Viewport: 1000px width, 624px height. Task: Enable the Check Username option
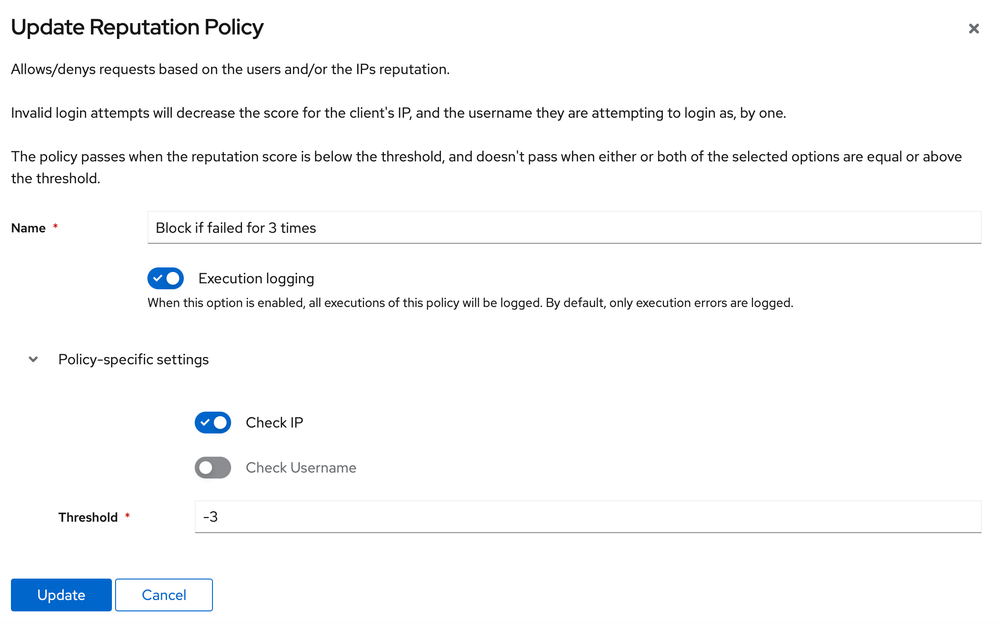point(212,467)
